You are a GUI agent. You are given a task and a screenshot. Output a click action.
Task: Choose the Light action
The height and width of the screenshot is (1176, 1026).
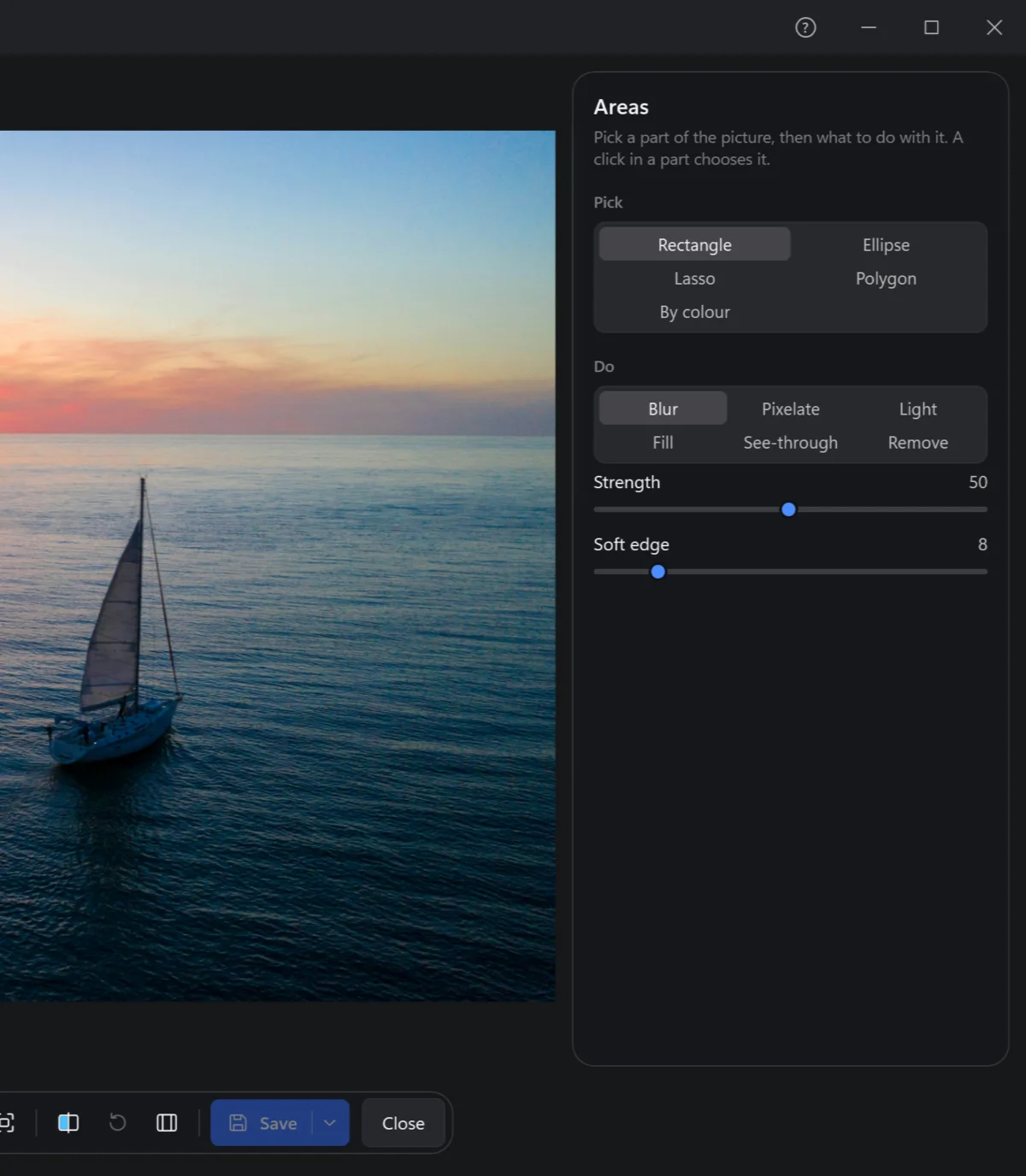(918, 409)
